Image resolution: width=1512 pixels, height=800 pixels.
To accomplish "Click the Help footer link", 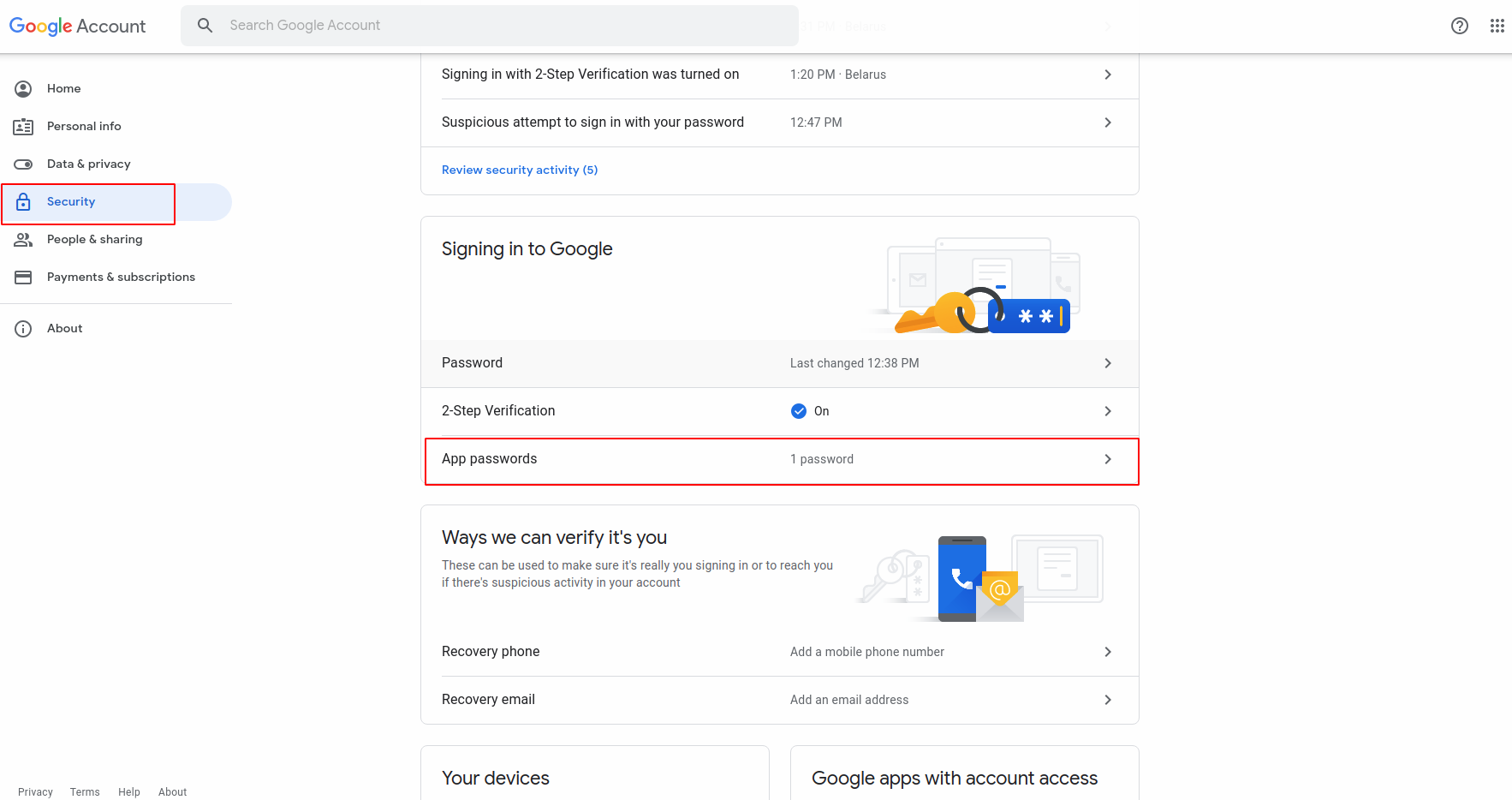I will coord(129,792).
